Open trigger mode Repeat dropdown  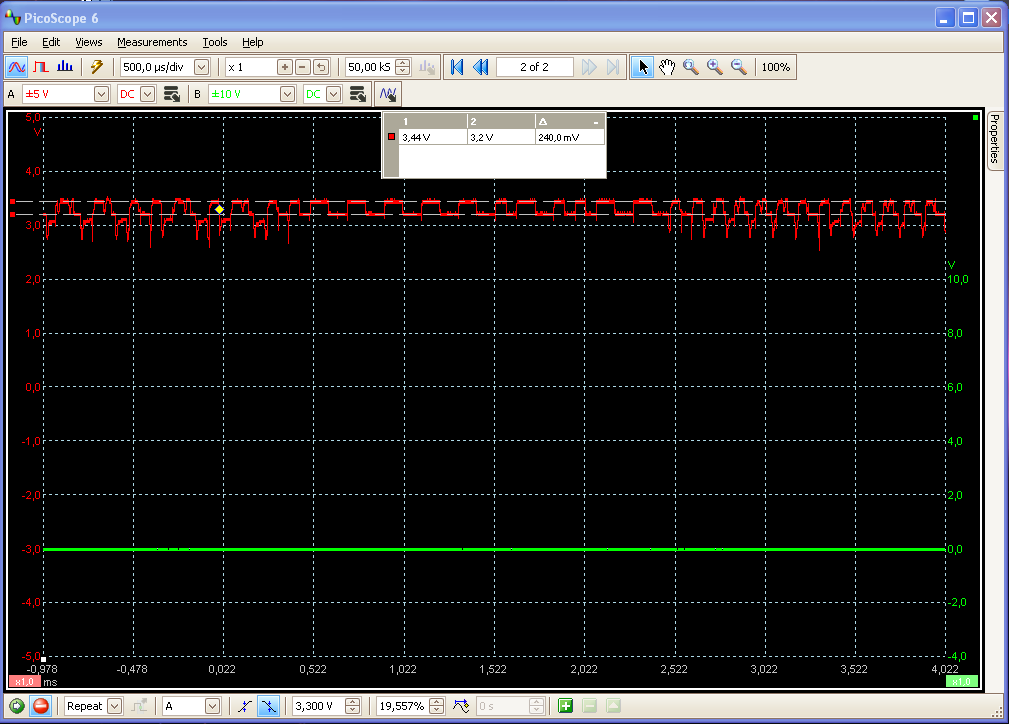coord(114,706)
